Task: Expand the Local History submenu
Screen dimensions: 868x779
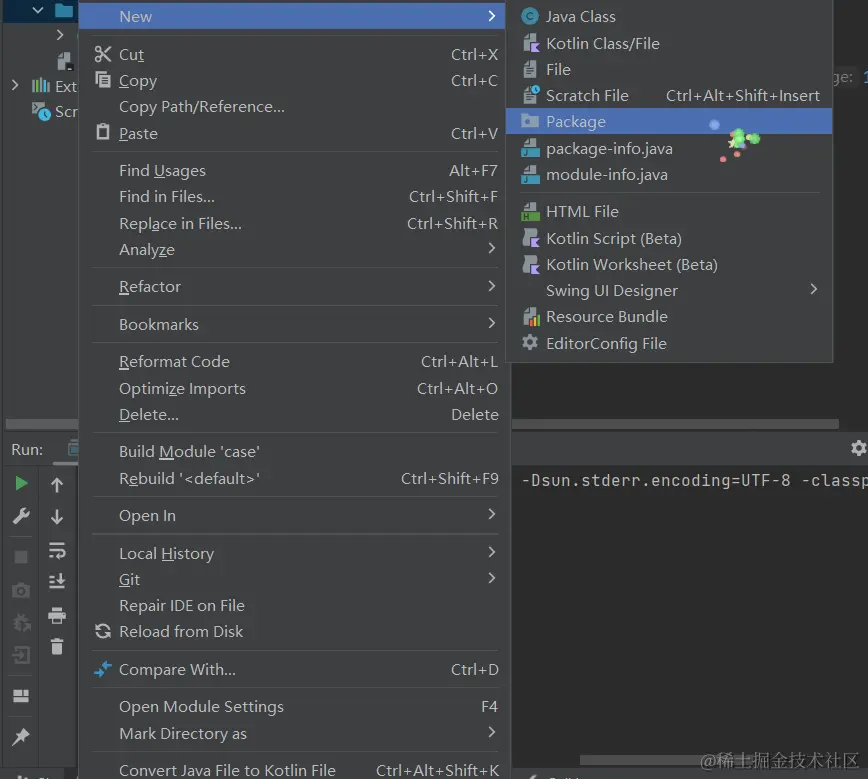Action: coord(492,552)
